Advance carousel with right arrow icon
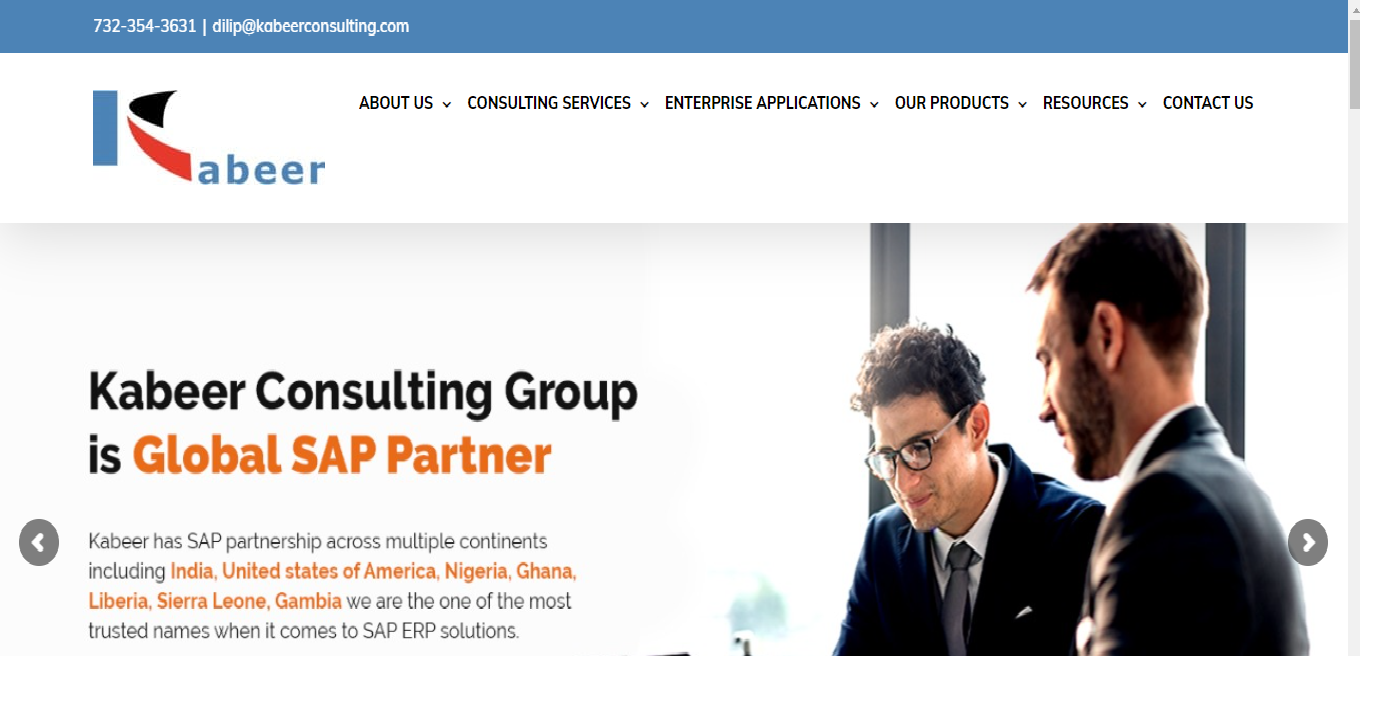This screenshot has height=710, width=1392. [1308, 543]
